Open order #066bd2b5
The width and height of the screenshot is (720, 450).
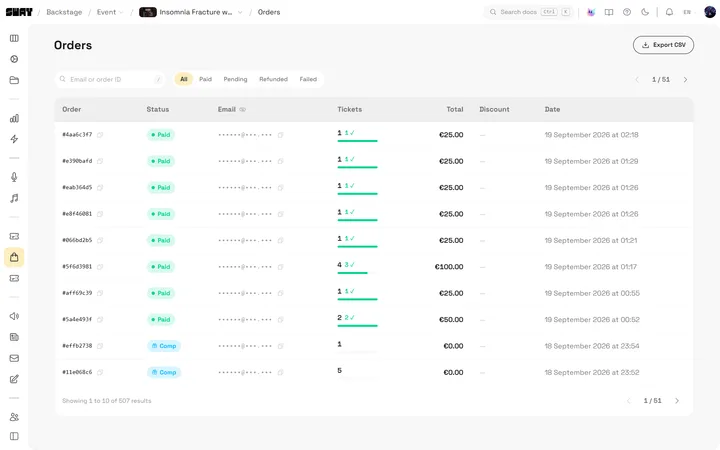[x=77, y=241]
